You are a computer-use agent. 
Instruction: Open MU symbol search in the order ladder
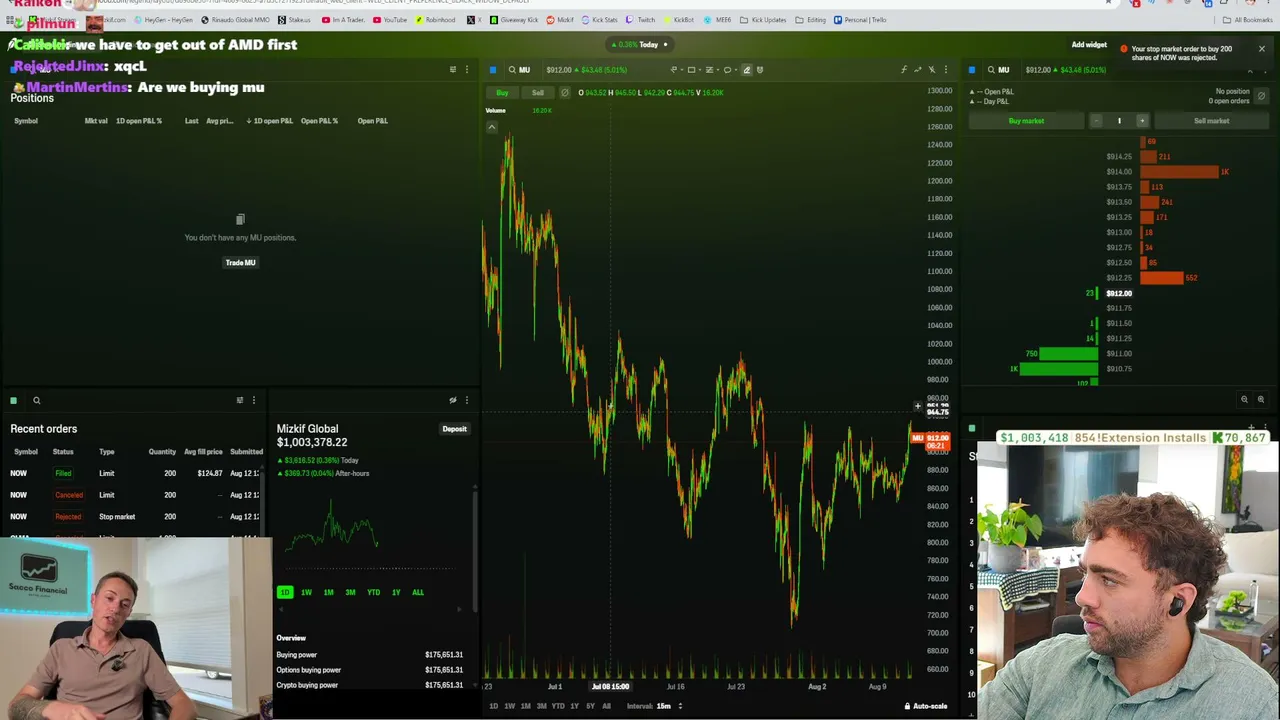(998, 70)
